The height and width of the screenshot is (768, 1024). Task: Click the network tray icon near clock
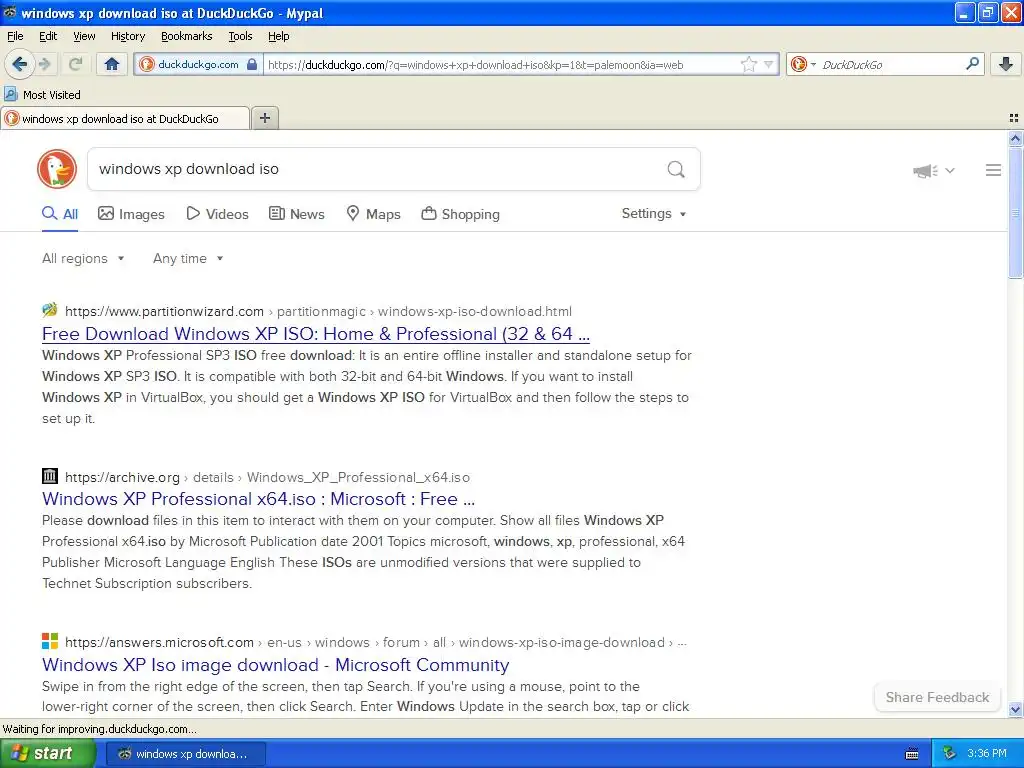[x=950, y=754]
